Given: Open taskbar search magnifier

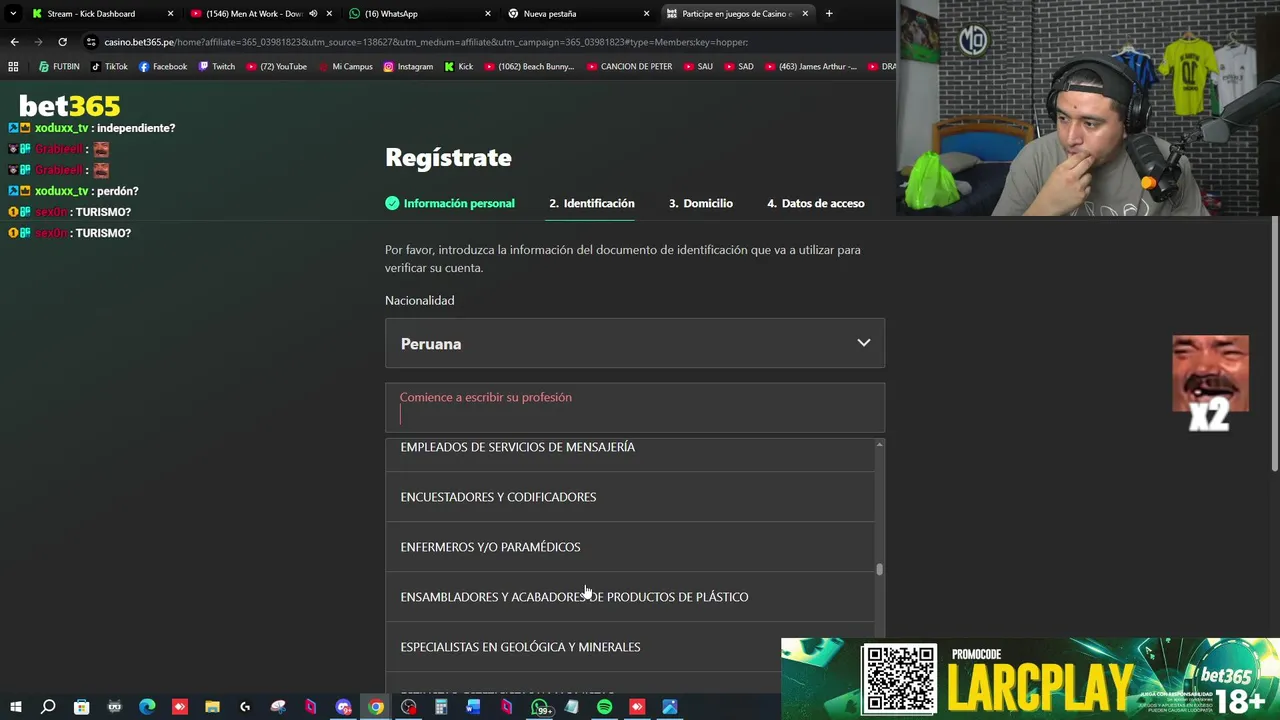Looking at the screenshot, I should coord(48,707).
